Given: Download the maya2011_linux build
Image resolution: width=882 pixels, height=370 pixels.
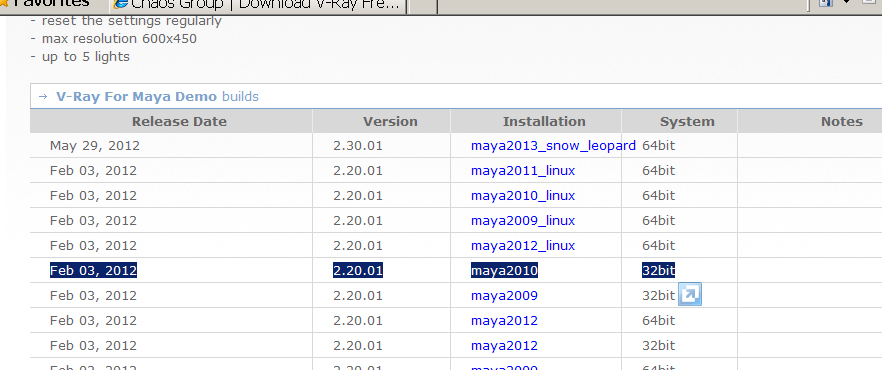Looking at the screenshot, I should (523, 170).
